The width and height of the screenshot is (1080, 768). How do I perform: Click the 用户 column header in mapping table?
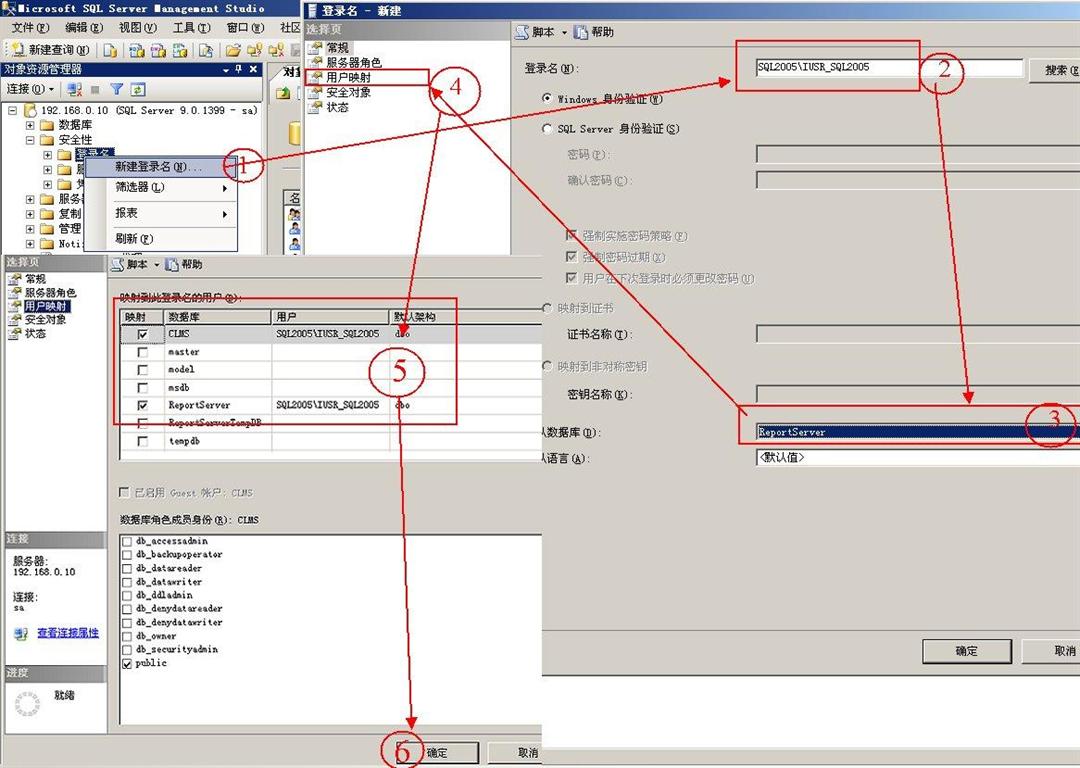[x=331, y=317]
